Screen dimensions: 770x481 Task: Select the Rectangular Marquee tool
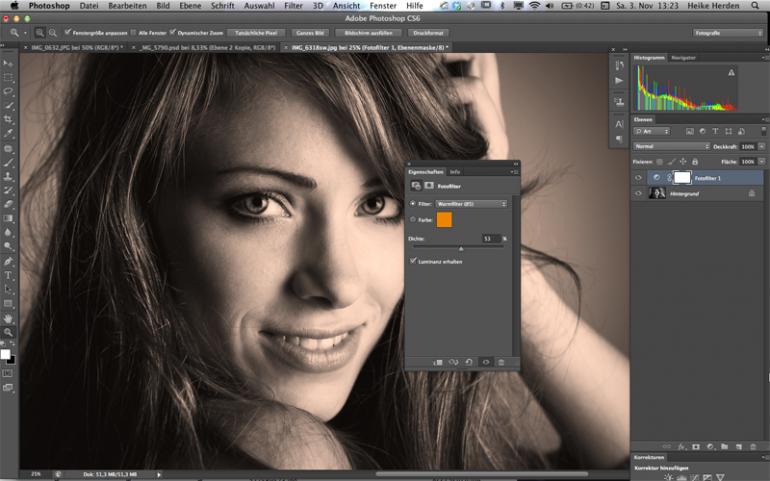[x=8, y=77]
